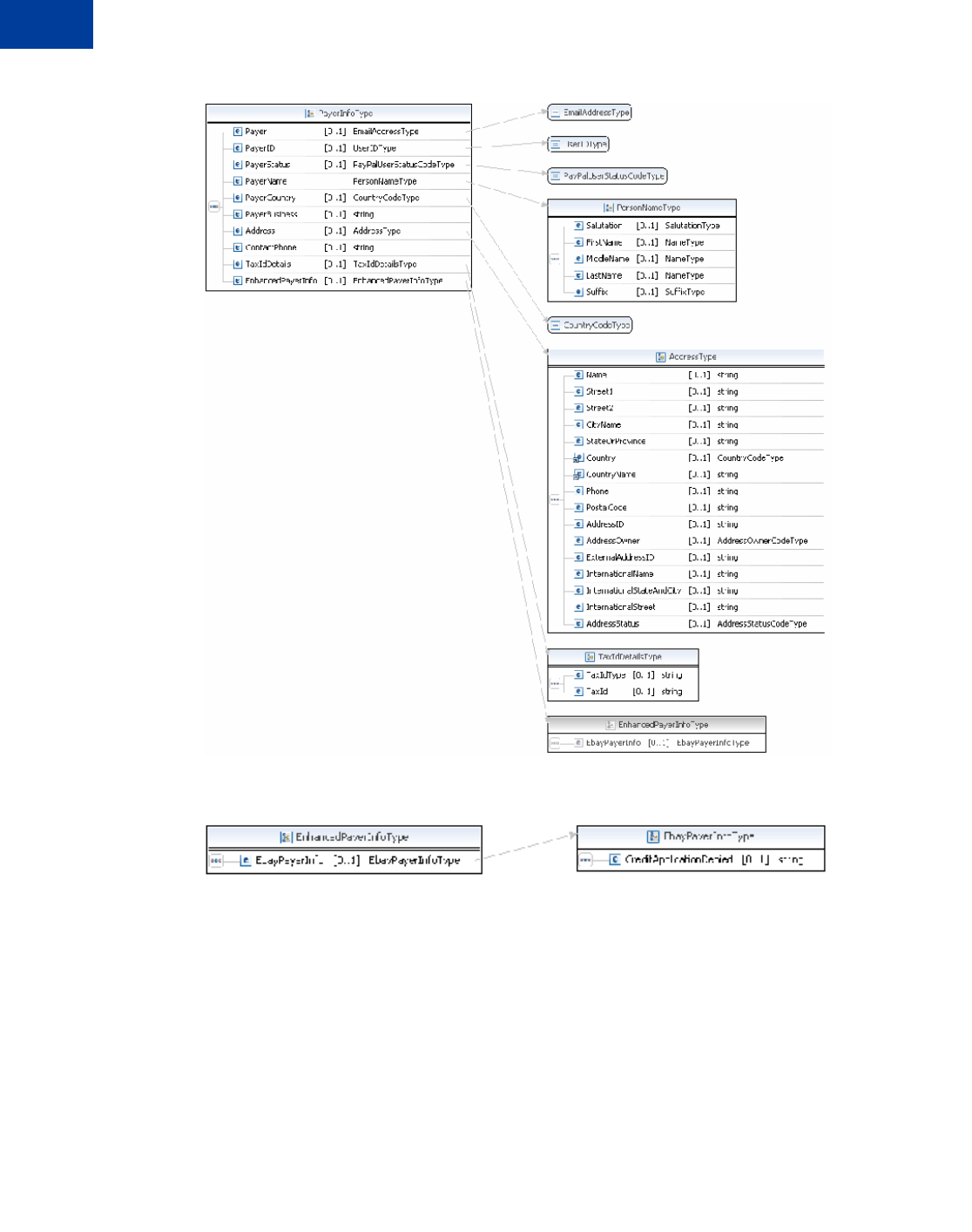Collapse the sequence node of PersonNameType
This screenshot has height=1232, width=972.
pos(555,259)
